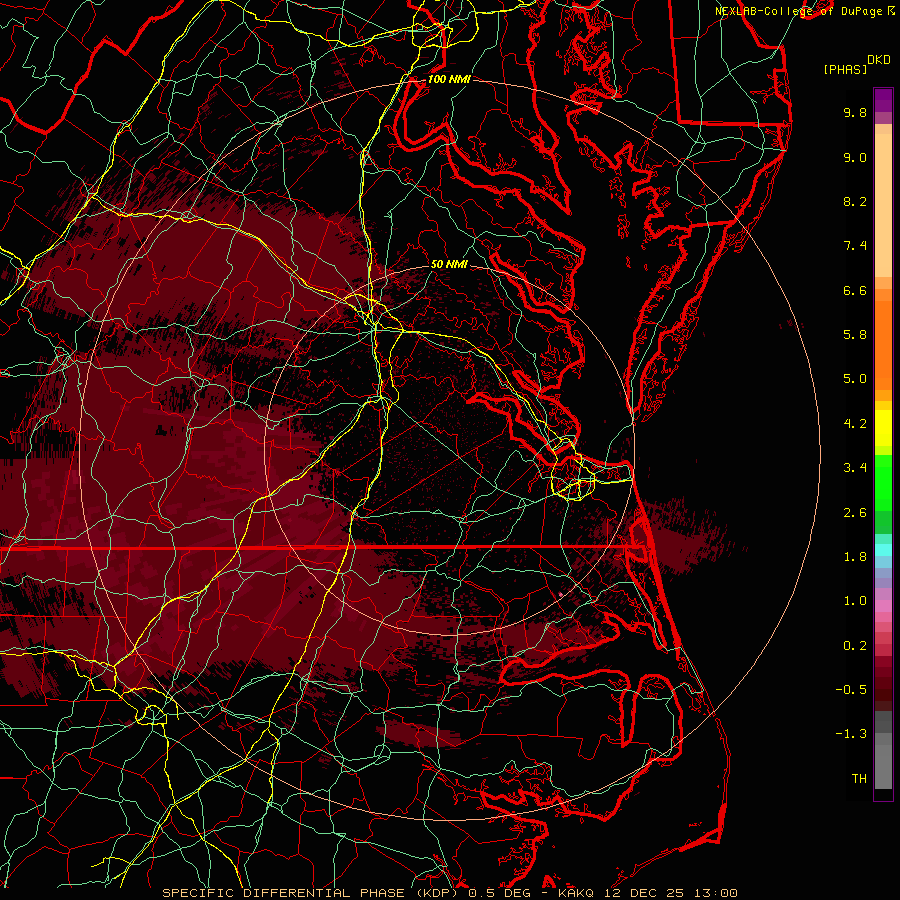This screenshot has width=900, height=900.
Task: Click the 5.0 scale value
Action: [855, 379]
